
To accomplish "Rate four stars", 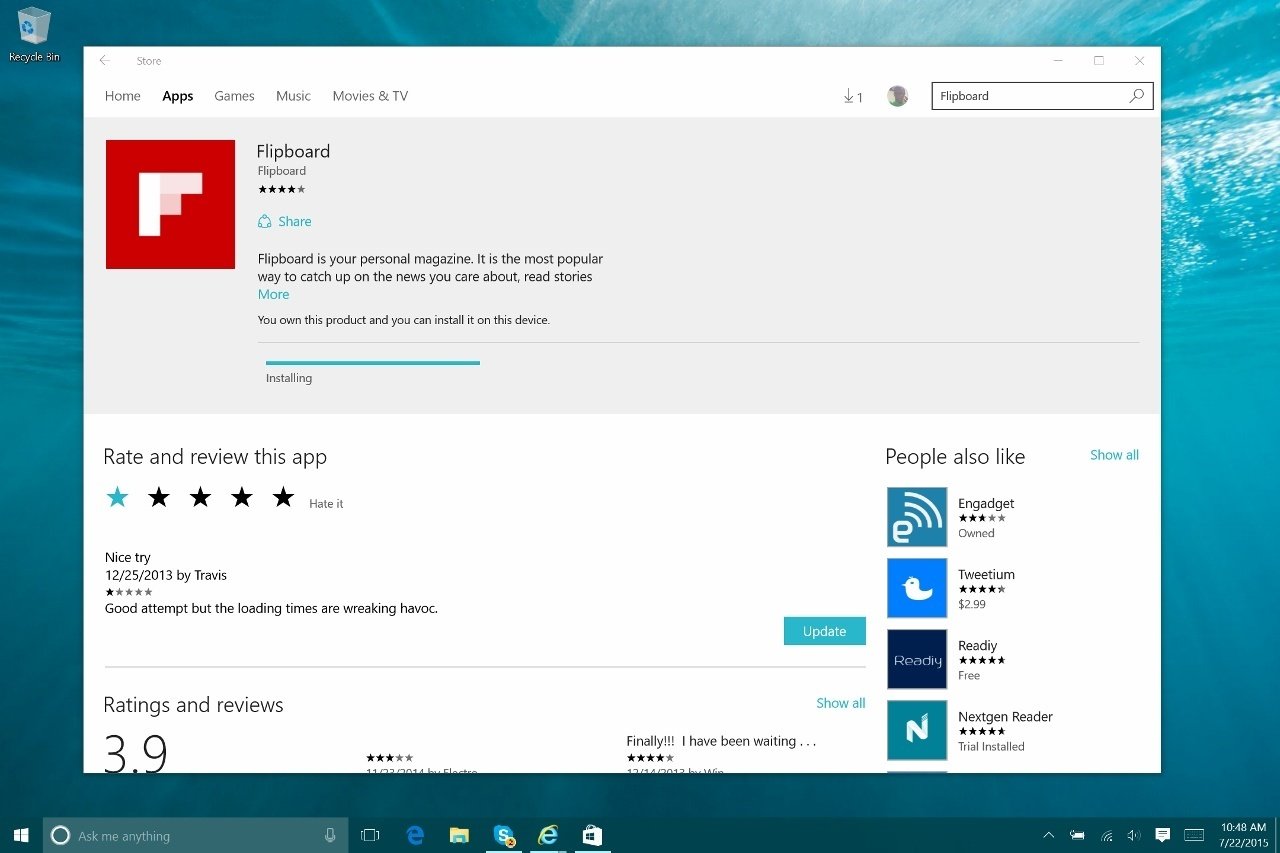I will [242, 497].
